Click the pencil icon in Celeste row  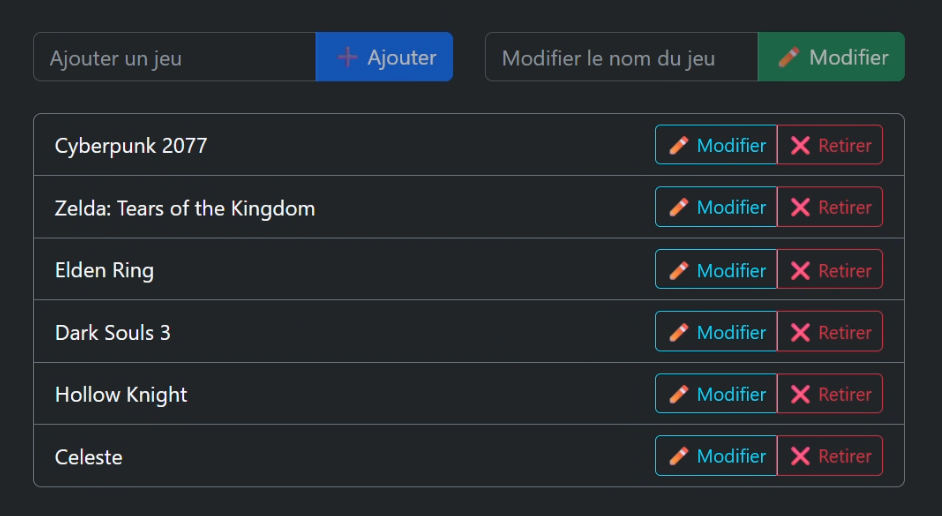pyautogui.click(x=679, y=456)
